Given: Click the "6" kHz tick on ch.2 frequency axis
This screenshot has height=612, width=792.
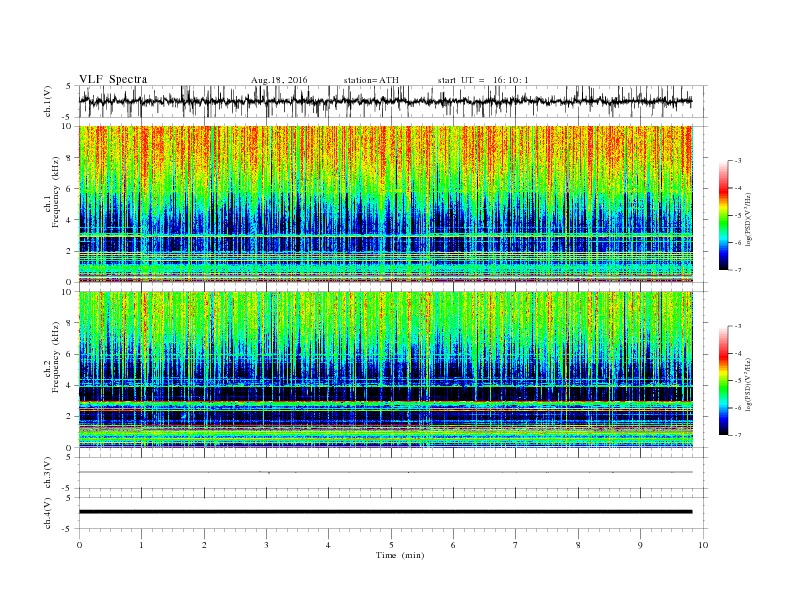Looking at the screenshot, I should click(69, 354).
